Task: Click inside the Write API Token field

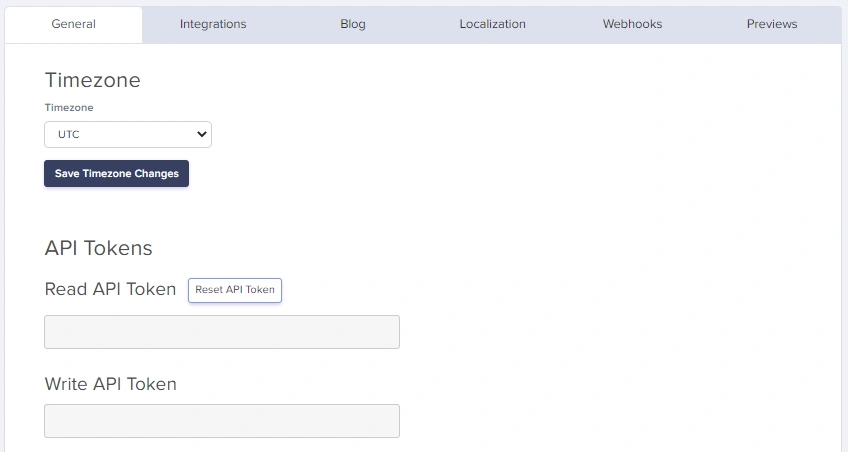Action: point(222,421)
